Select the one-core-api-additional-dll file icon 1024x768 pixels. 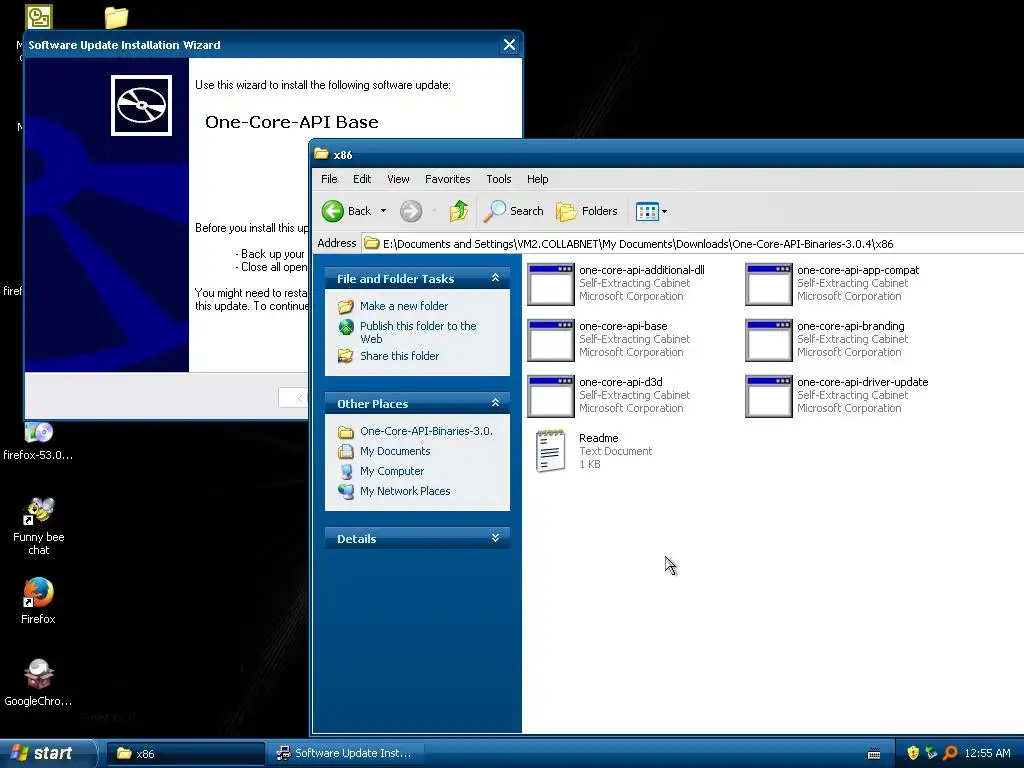pyautogui.click(x=551, y=284)
